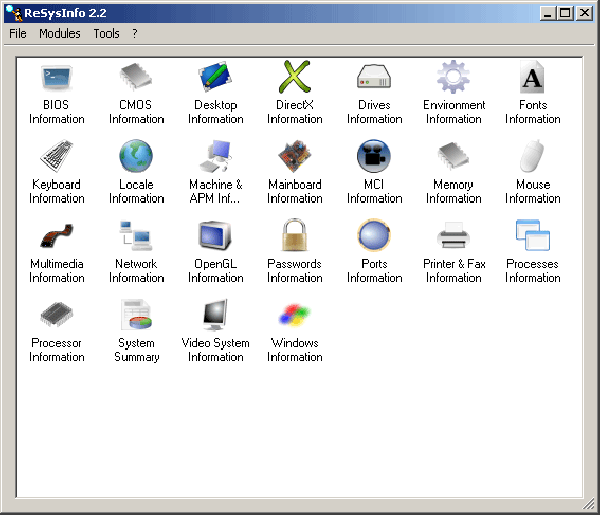
Task: Open the Tools menu
Action: (x=106, y=33)
